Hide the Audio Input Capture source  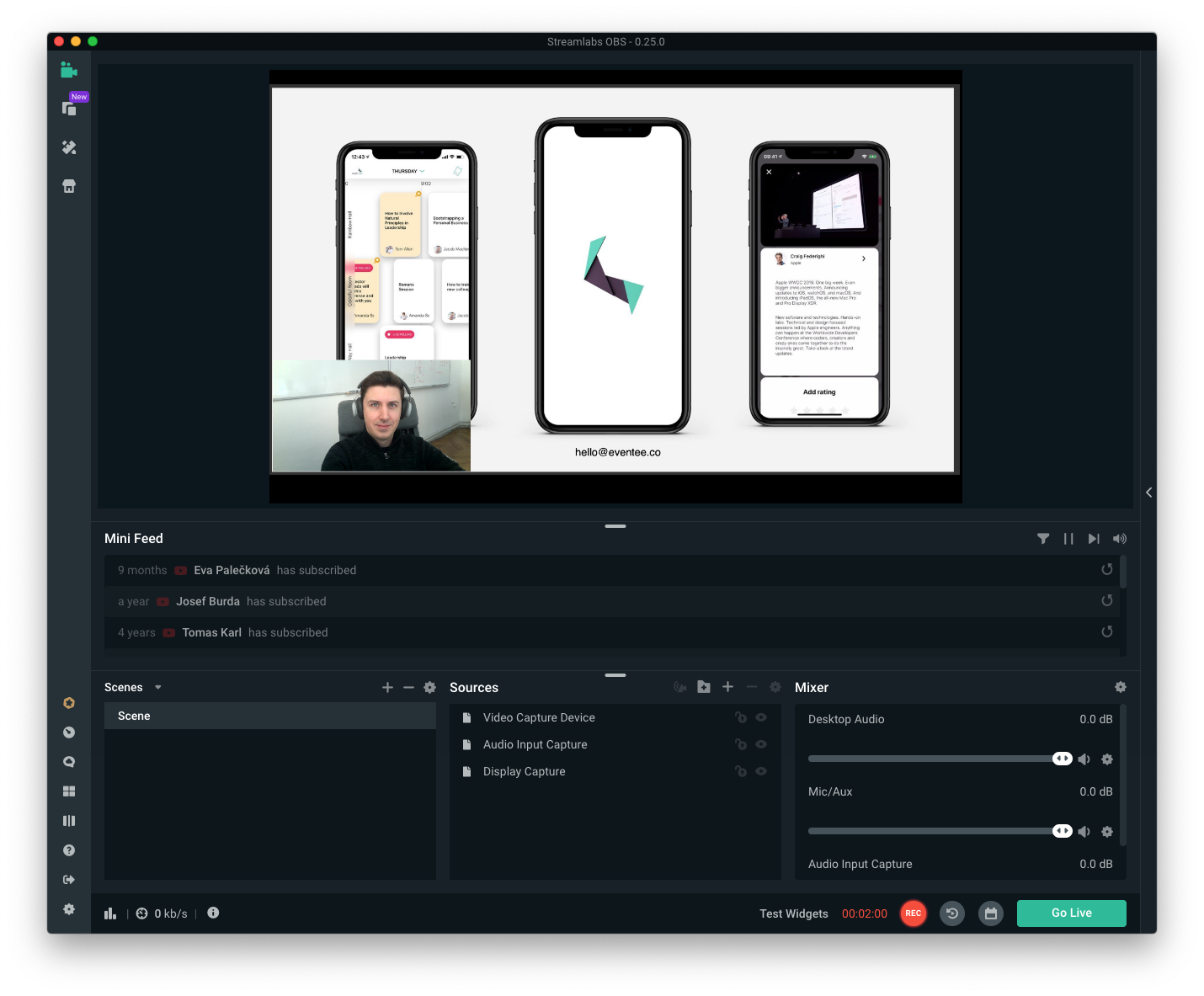tap(761, 744)
